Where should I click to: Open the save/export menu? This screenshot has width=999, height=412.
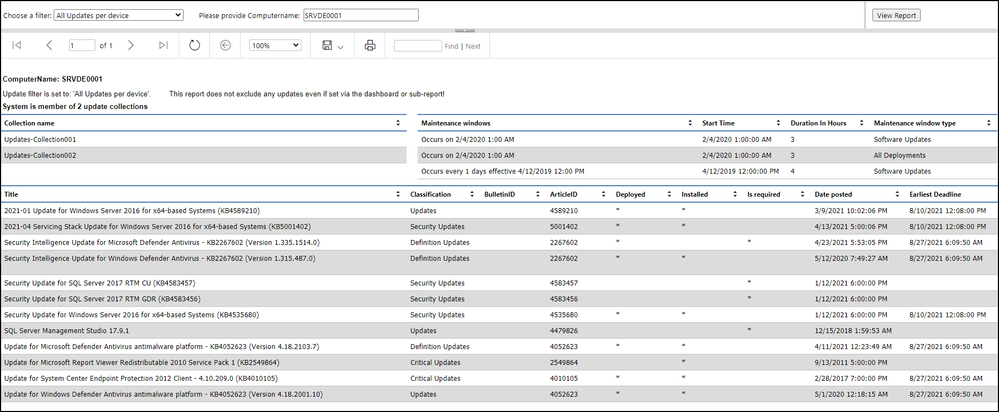coord(334,46)
